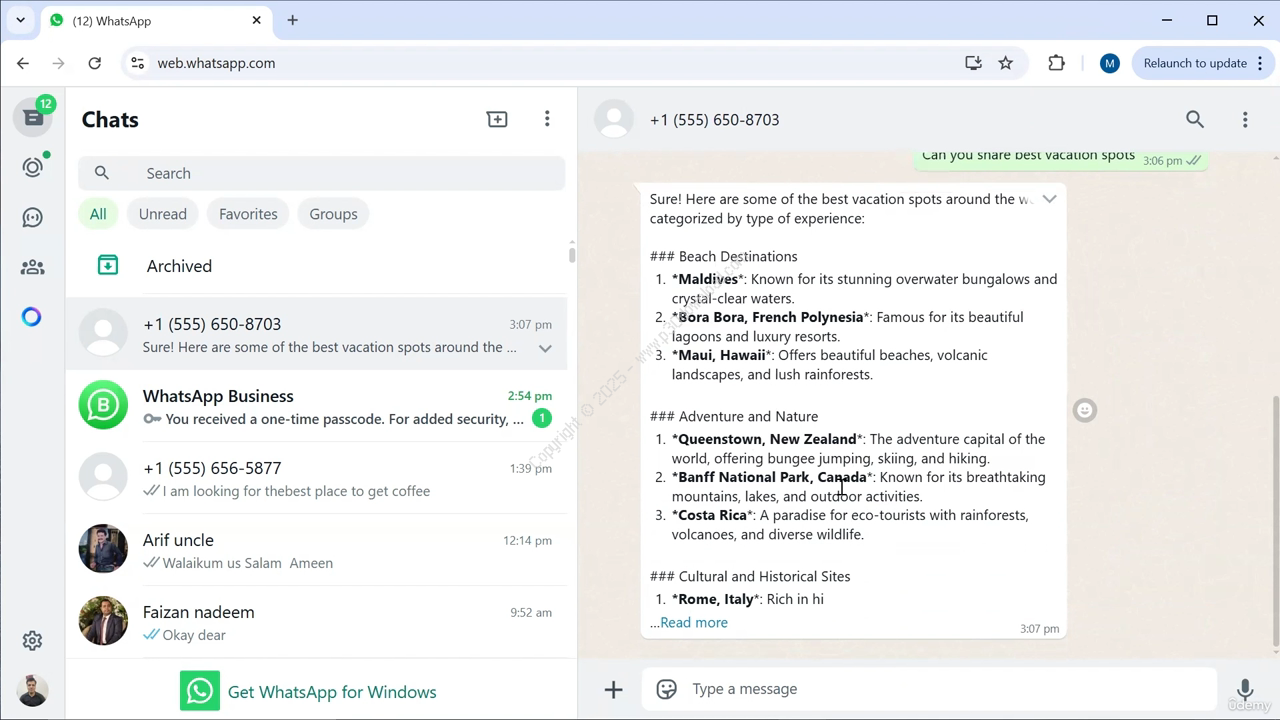Install app icon in address bar
Screen dimensions: 1280x720
(x=973, y=63)
